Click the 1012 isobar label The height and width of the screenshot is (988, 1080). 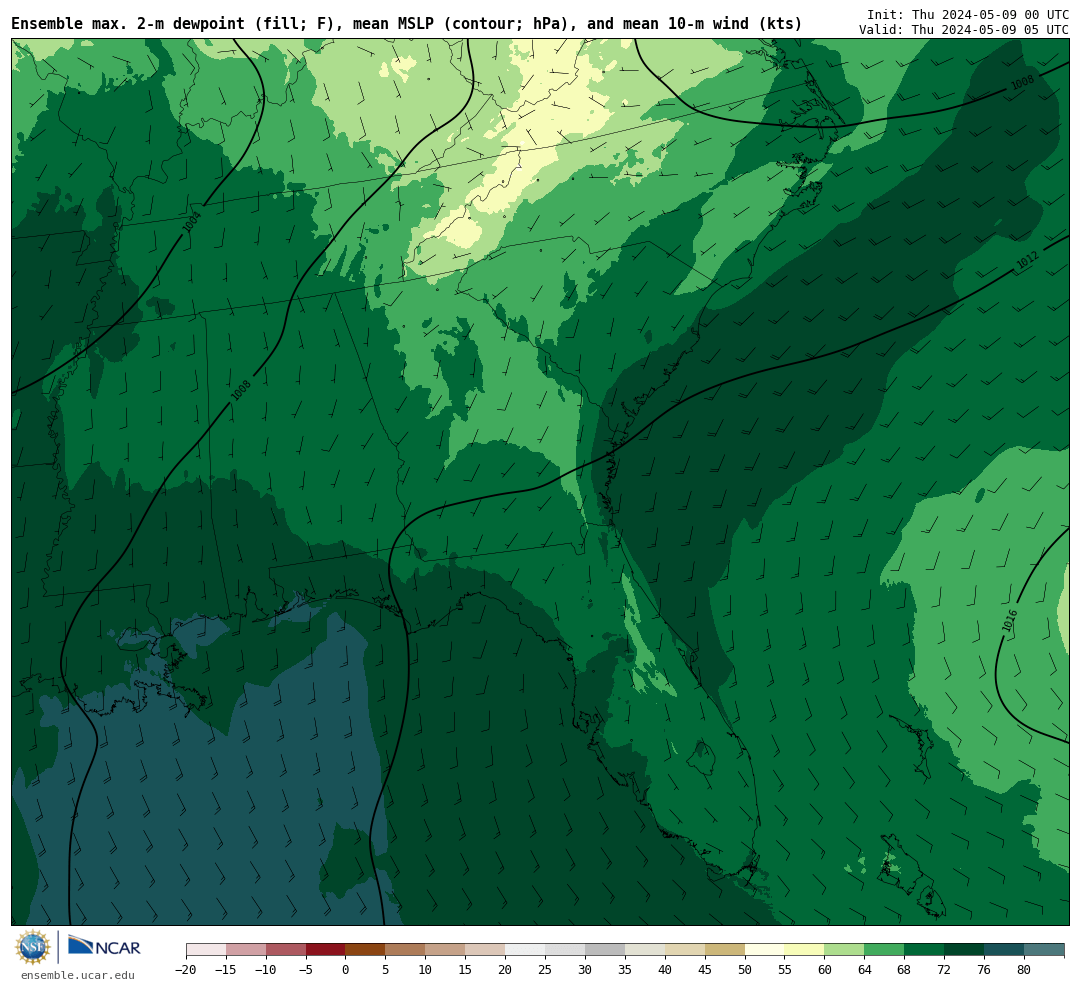click(1028, 260)
